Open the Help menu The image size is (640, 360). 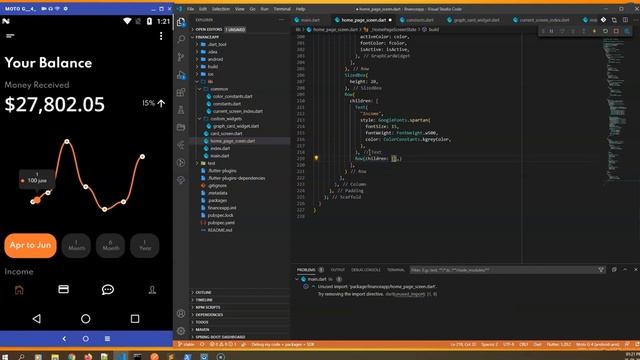point(300,9)
